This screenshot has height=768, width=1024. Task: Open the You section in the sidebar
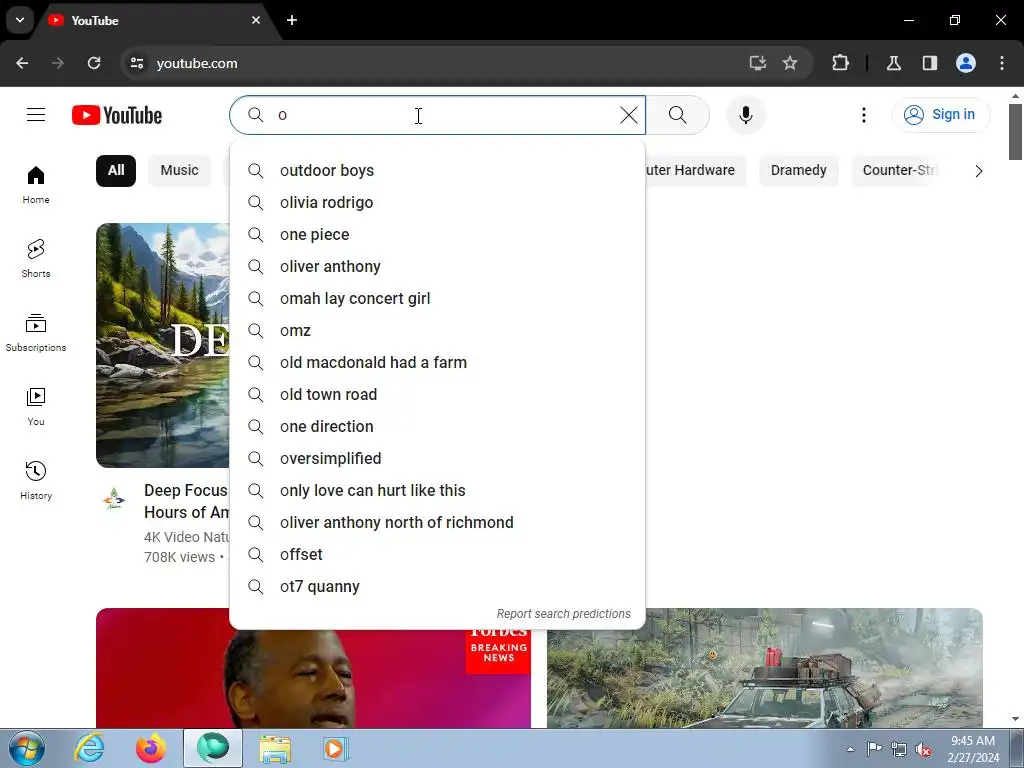click(36, 406)
